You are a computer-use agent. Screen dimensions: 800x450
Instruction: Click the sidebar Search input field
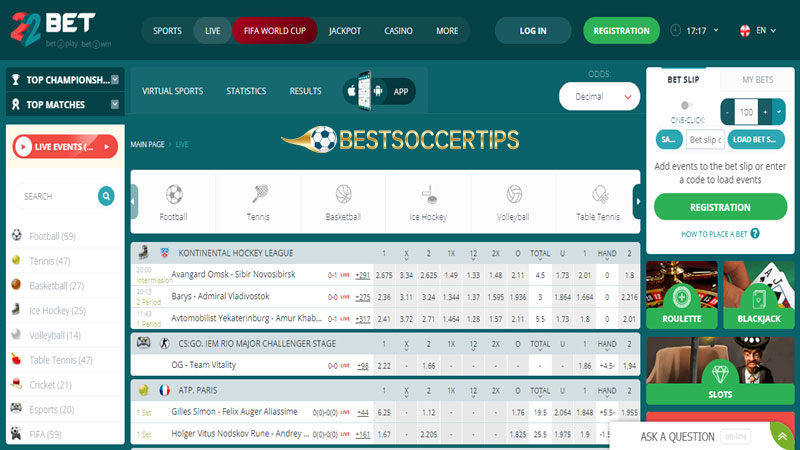click(x=56, y=196)
